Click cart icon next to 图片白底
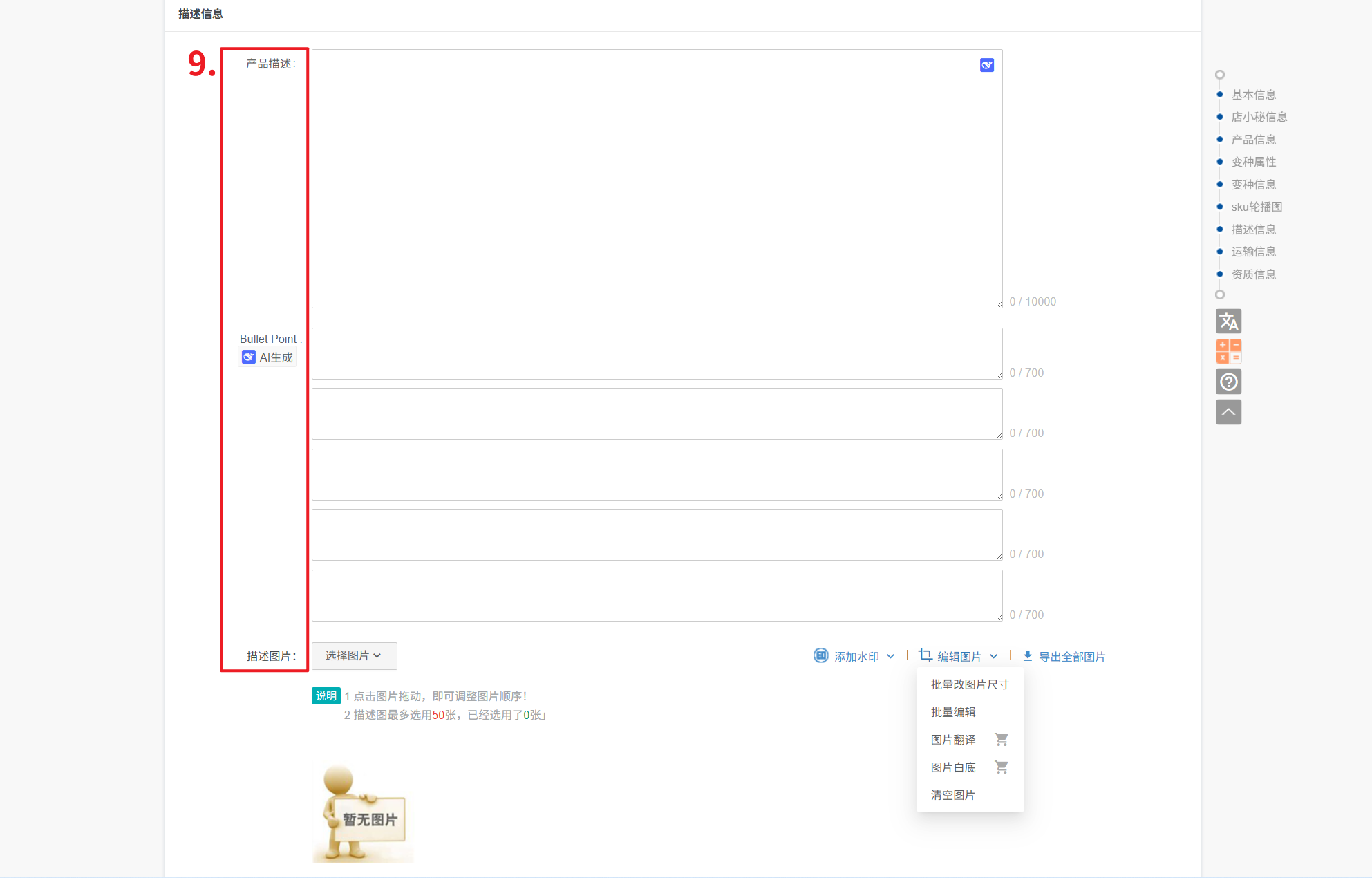Image resolution: width=1372 pixels, height=878 pixels. pyautogui.click(x=1001, y=767)
